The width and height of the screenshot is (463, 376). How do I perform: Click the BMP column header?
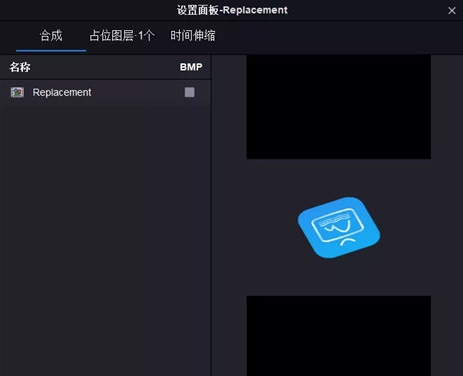pyautogui.click(x=191, y=67)
